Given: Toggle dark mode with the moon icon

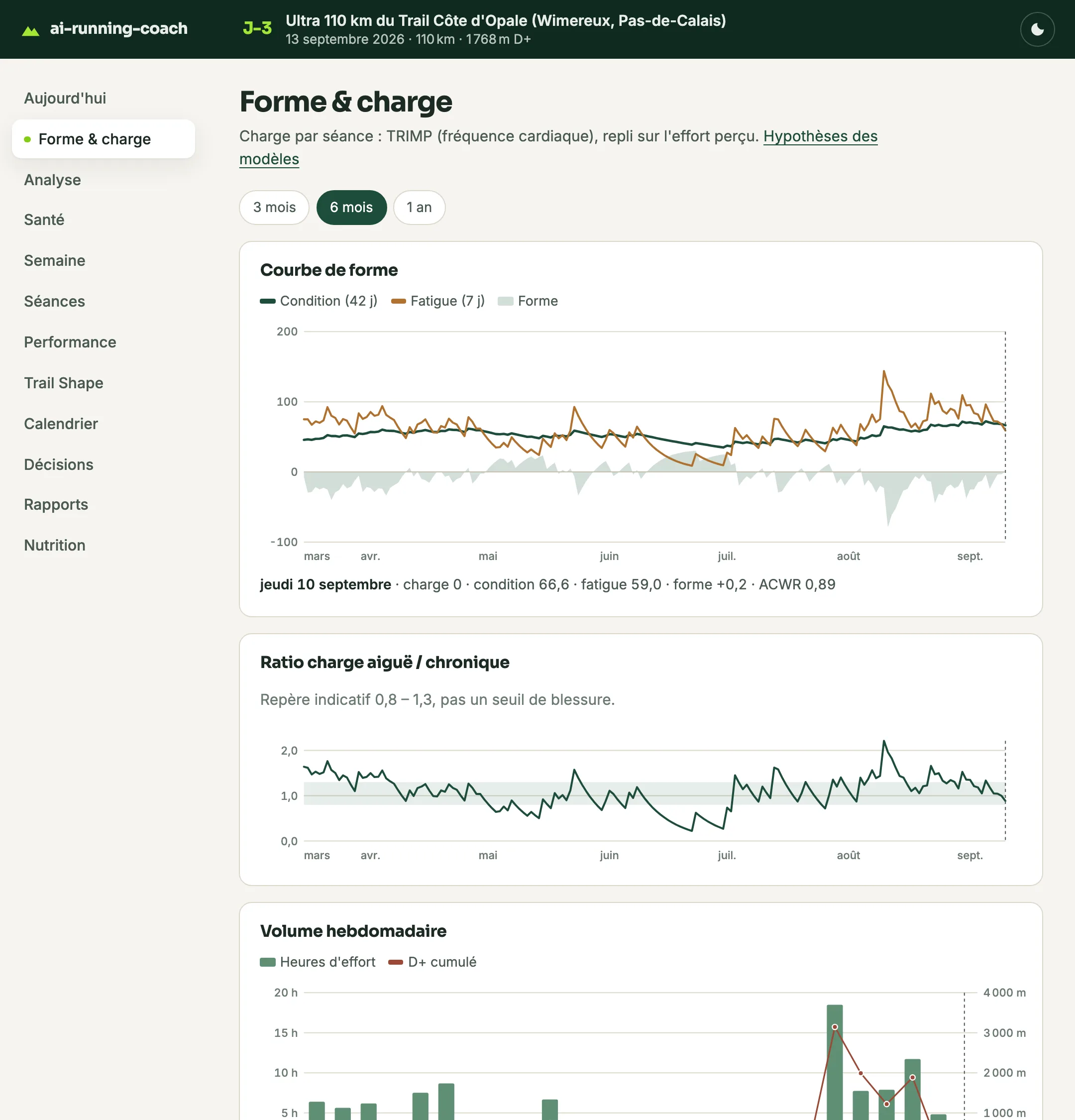Looking at the screenshot, I should pos(1037,29).
